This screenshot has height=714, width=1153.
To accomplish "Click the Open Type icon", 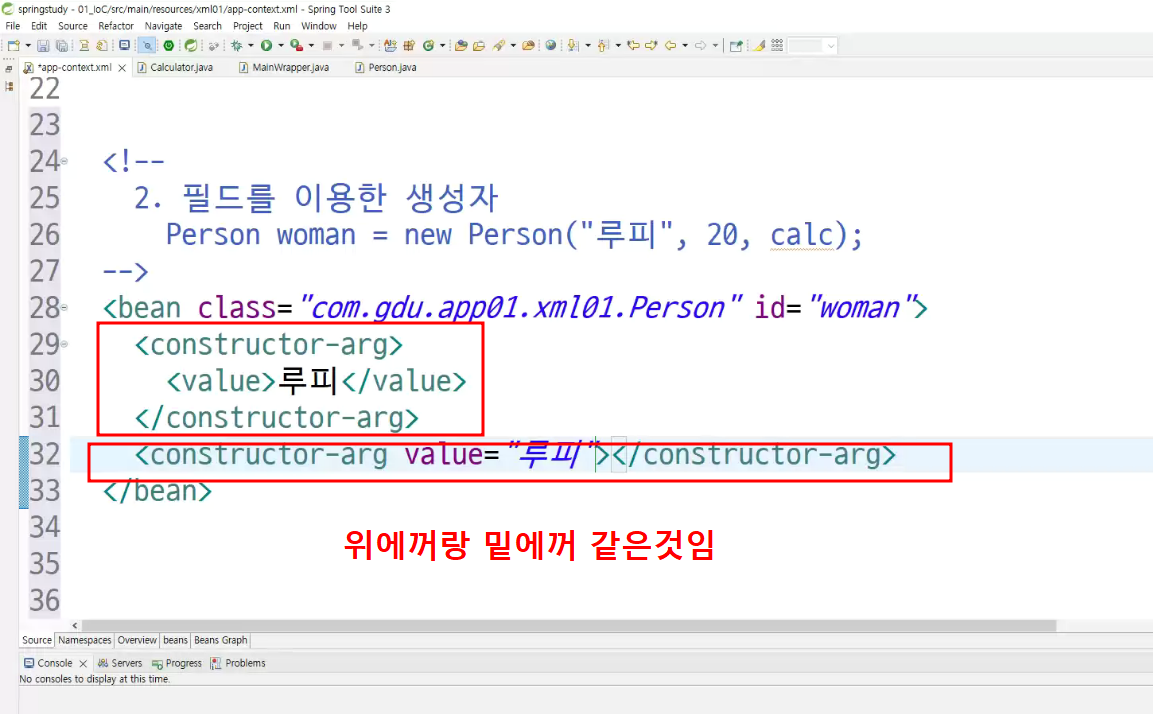I will click(x=461, y=46).
